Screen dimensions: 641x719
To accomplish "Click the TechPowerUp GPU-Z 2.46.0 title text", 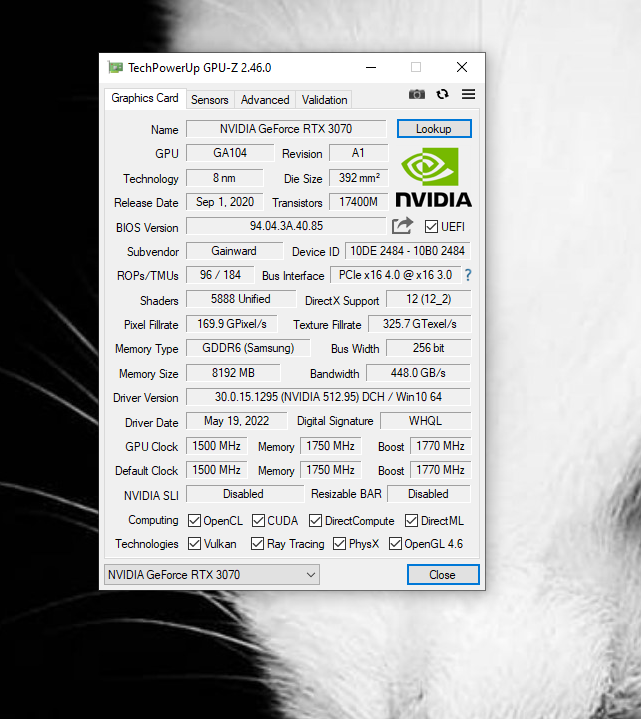I will (199, 68).
